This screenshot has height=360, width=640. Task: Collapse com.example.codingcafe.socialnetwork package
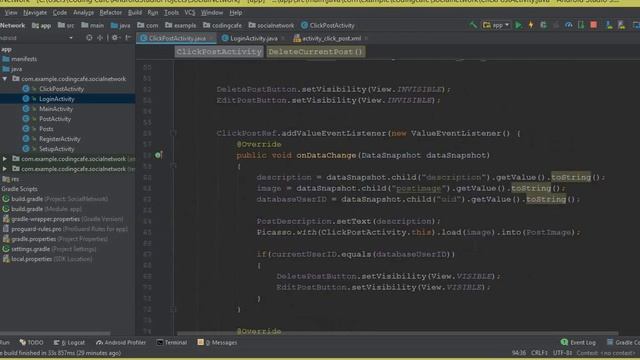pos(4,79)
